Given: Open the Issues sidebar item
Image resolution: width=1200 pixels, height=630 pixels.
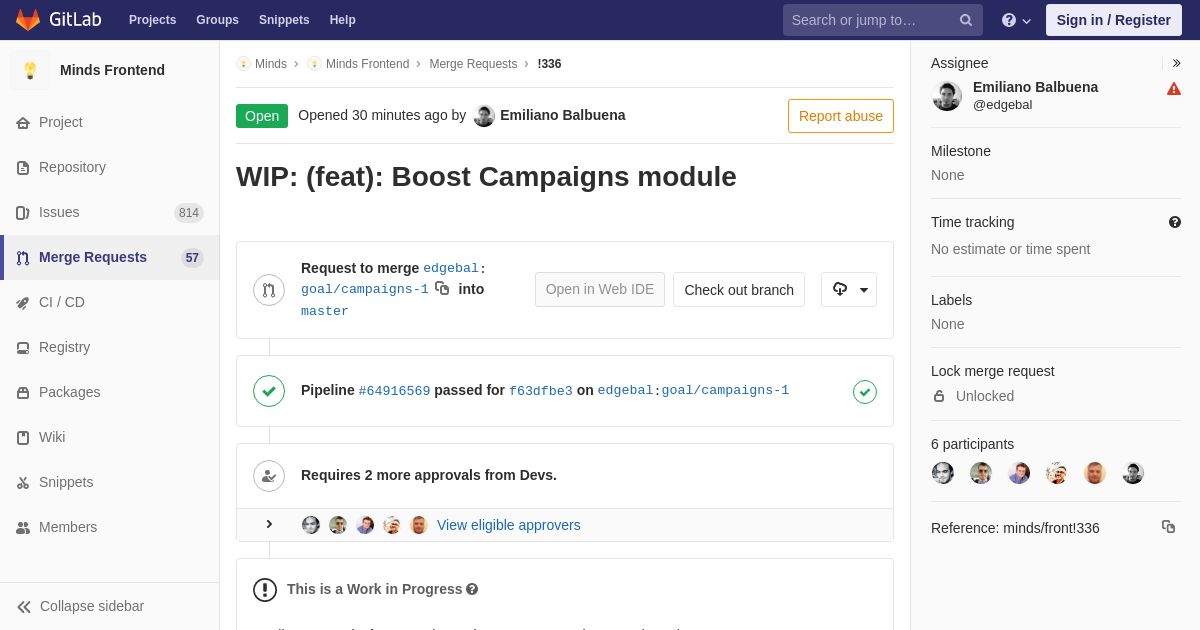Looking at the screenshot, I should click(110, 212).
